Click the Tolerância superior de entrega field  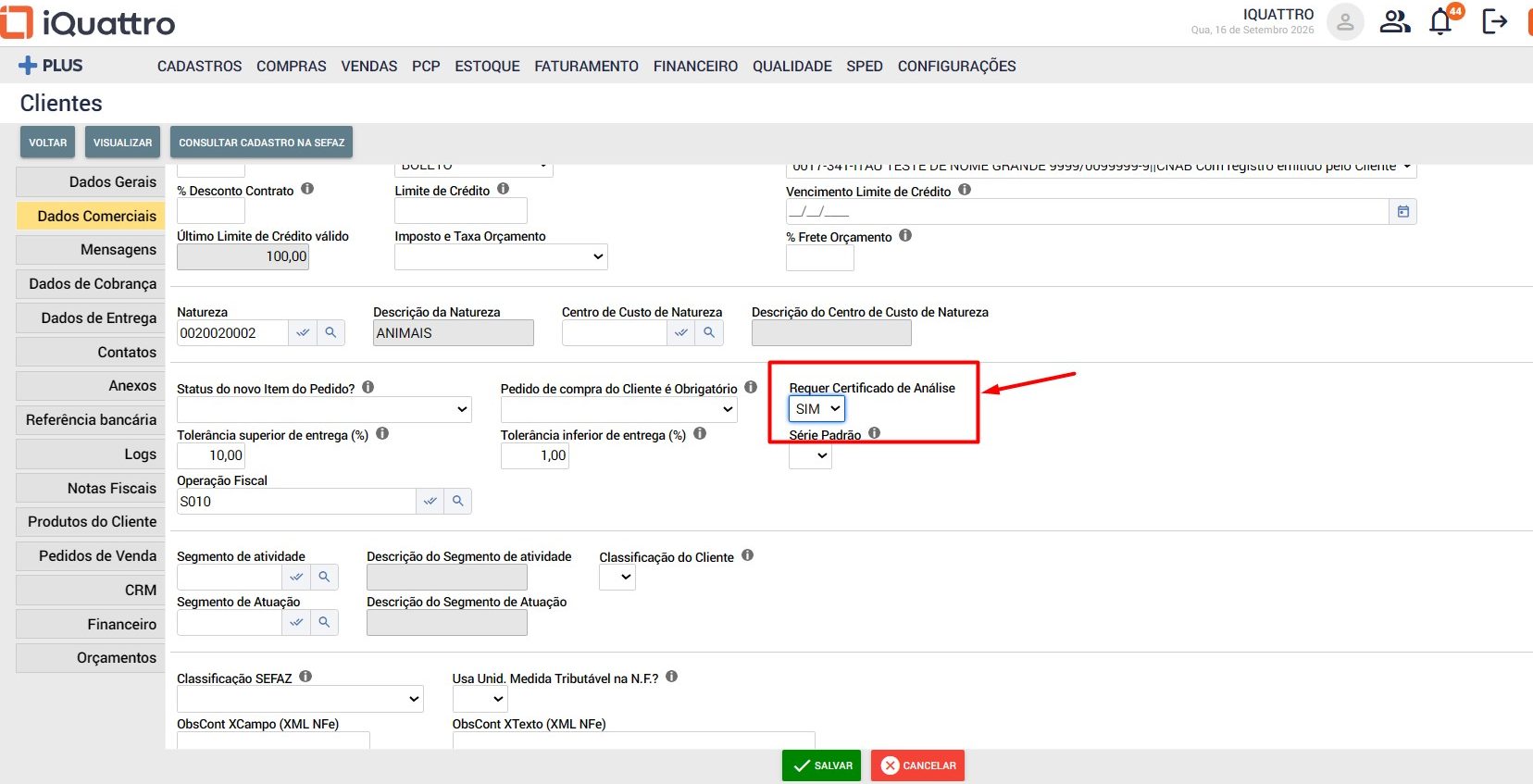tap(211, 455)
